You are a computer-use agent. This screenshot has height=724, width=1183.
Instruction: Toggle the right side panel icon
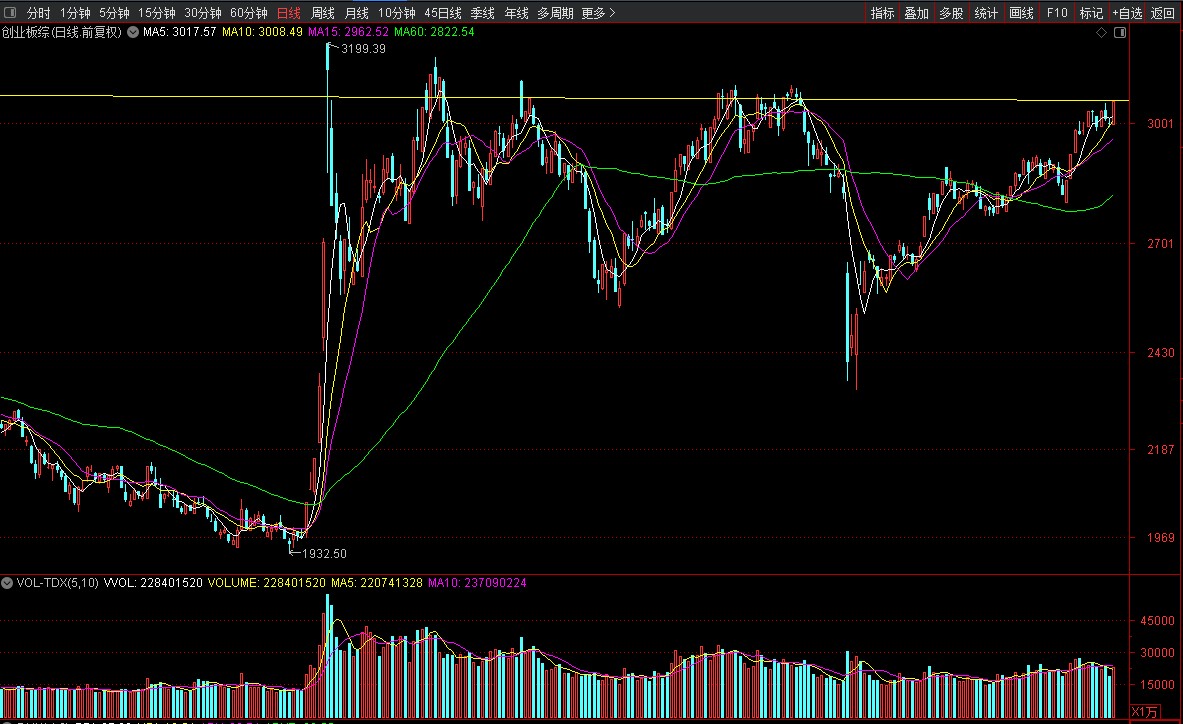[1120, 32]
